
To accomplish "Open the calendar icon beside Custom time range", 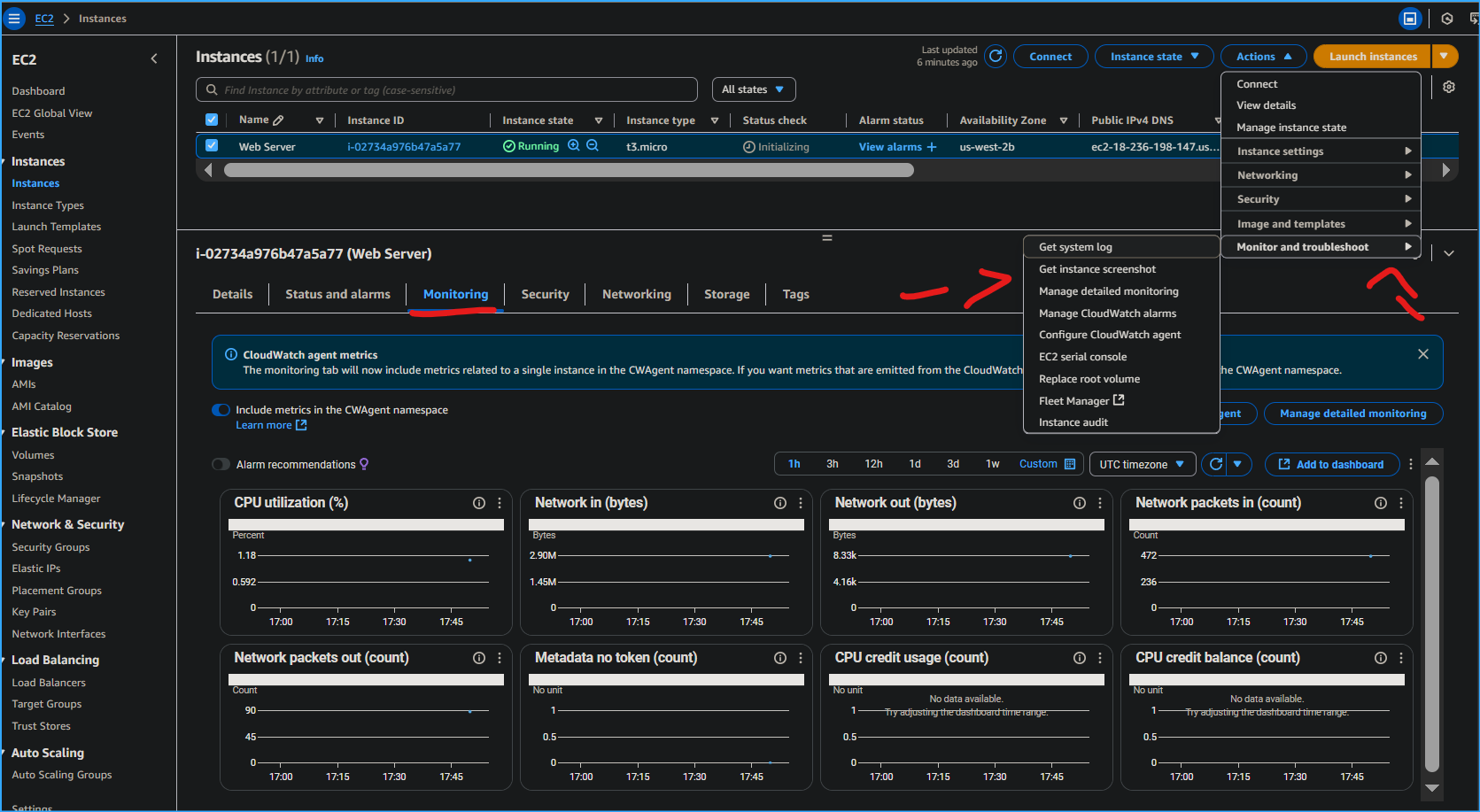I will (x=1072, y=463).
